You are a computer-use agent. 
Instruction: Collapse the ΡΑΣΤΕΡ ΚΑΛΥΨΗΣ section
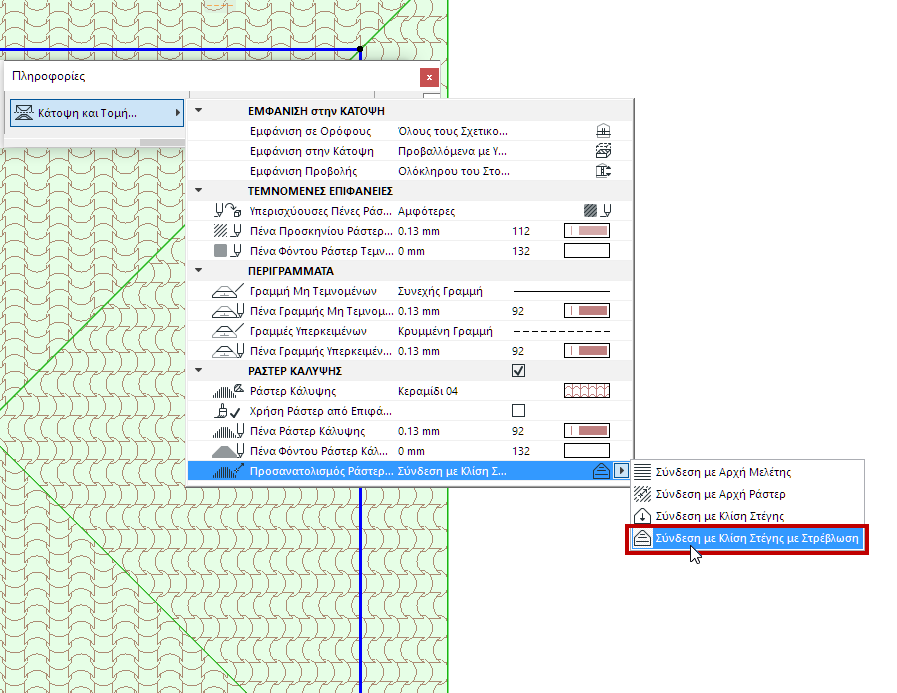[199, 370]
